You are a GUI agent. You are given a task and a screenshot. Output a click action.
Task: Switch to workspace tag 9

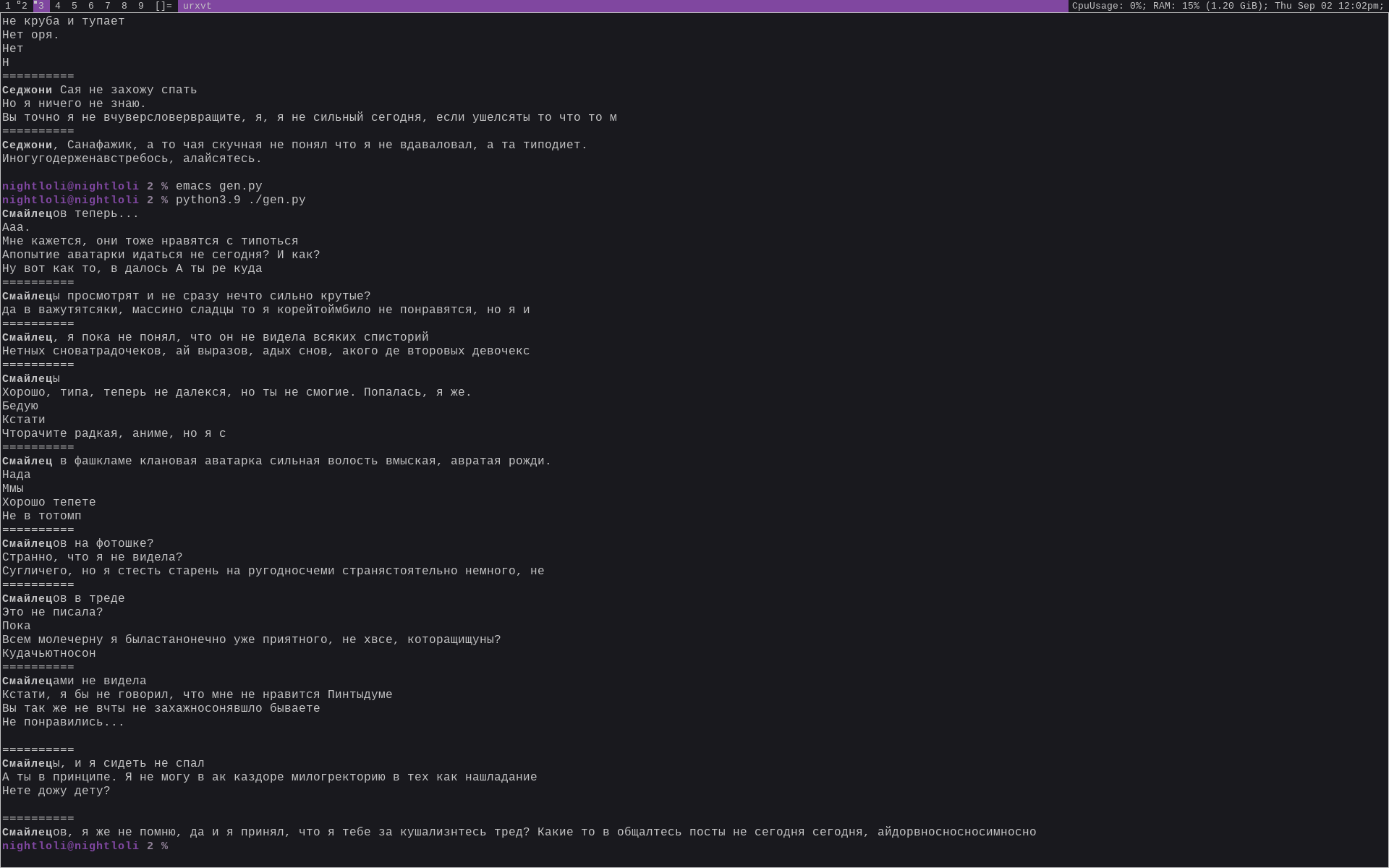pyautogui.click(x=141, y=6)
